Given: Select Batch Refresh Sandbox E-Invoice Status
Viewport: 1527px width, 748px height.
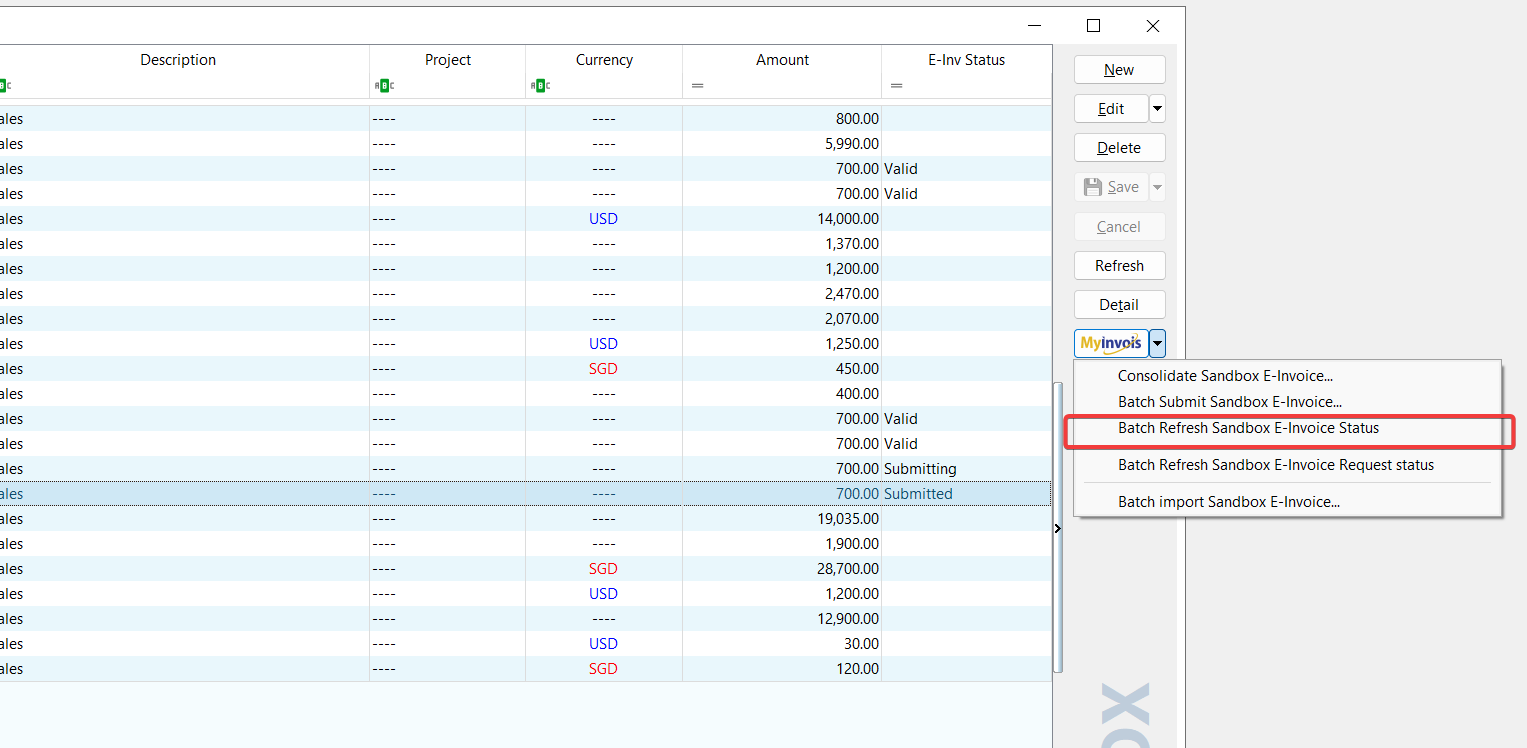Looking at the screenshot, I should (x=1248, y=428).
